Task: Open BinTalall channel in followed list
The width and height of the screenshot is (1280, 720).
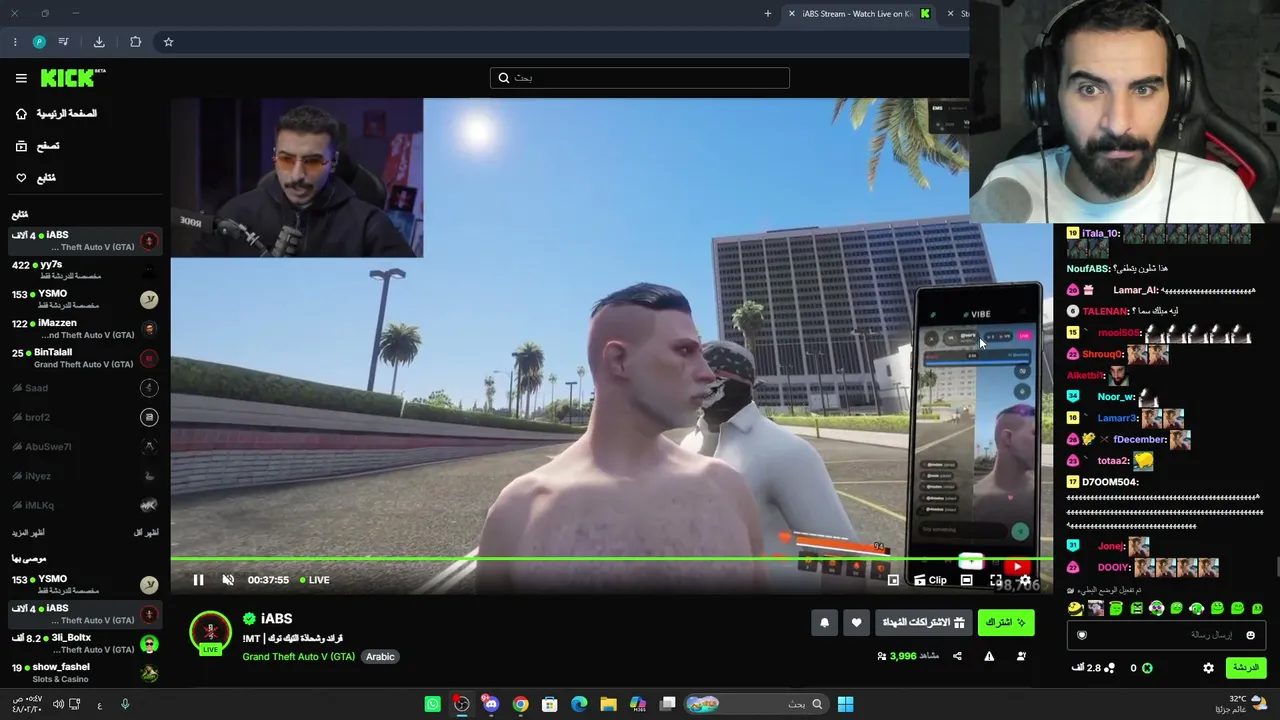Action: 84,358
